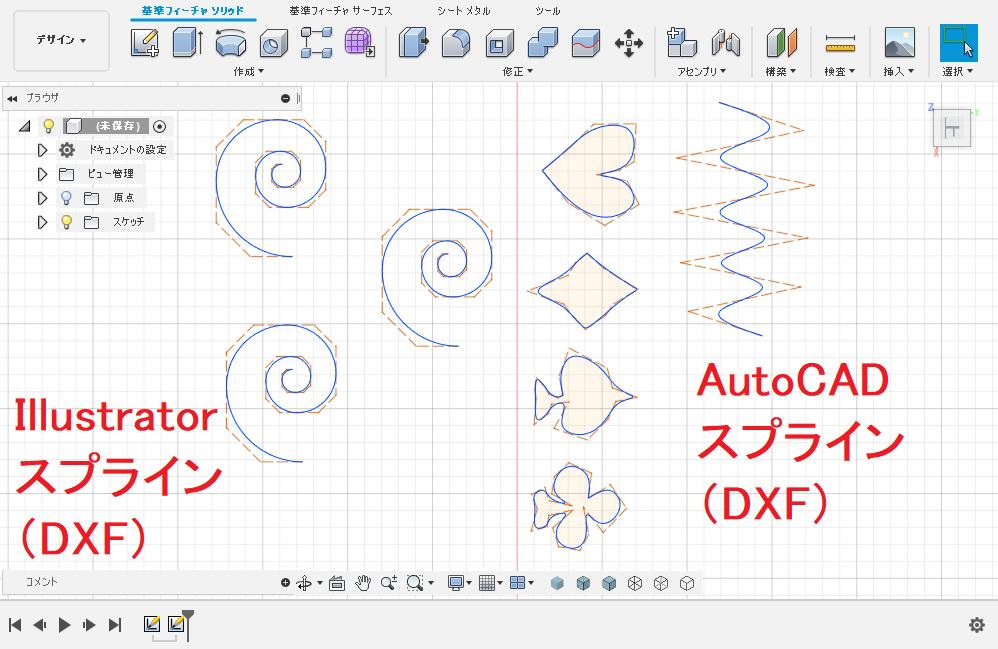The height and width of the screenshot is (649, 998).
Task: Jump to timeline beginning
Action: pos(16,625)
